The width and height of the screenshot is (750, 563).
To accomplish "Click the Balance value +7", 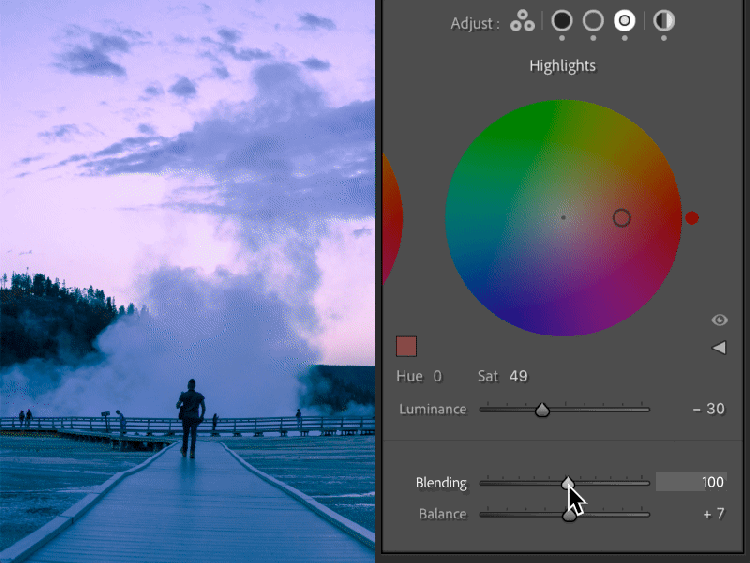I will [714, 514].
